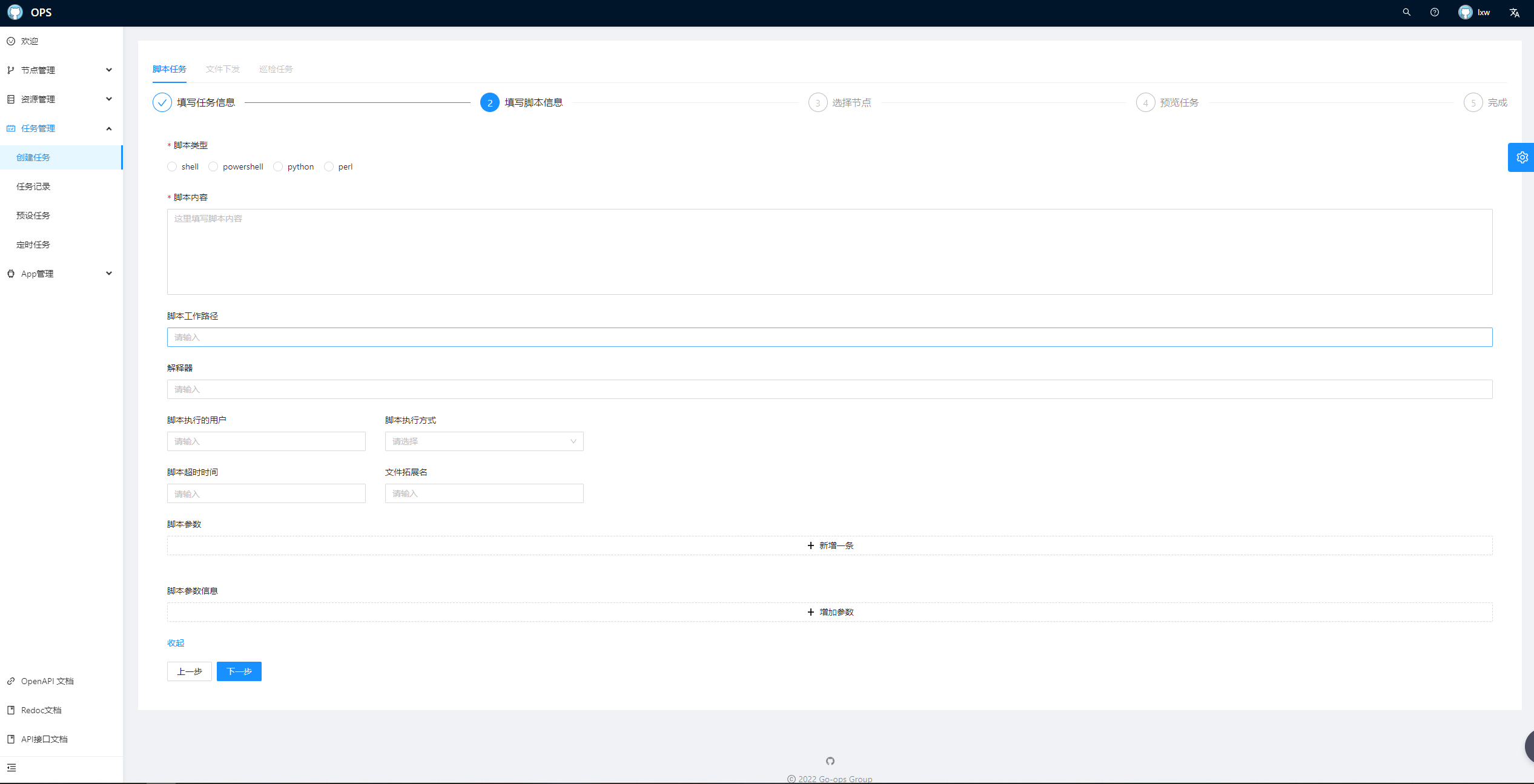Screen dimensions: 1534x784
Task: Click the GitHub icon in footer
Action: coord(830,761)
